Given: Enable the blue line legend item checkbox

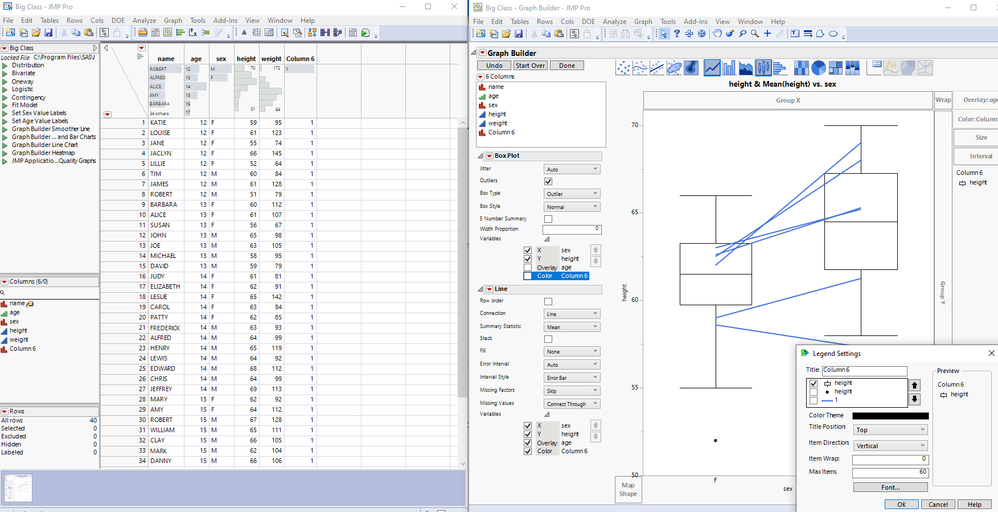Looking at the screenshot, I should coord(813,400).
